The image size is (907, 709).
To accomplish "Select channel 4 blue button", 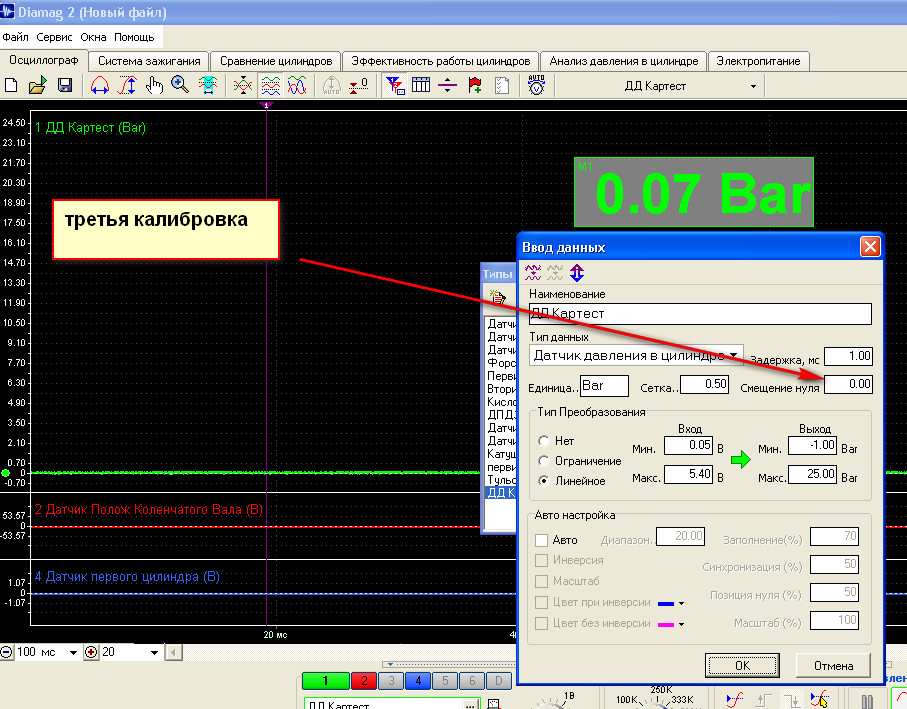I will pos(418,681).
